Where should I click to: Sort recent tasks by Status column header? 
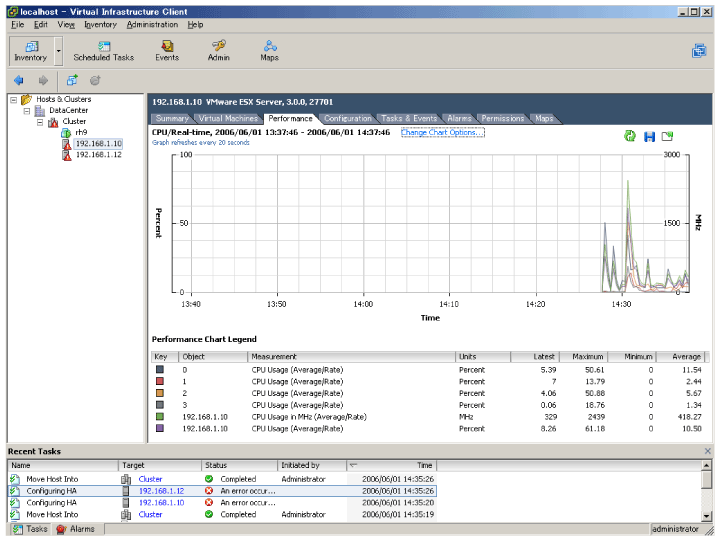pyautogui.click(x=239, y=465)
